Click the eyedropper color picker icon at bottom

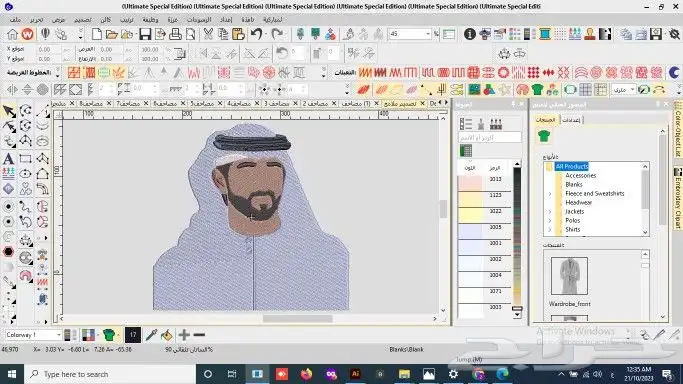click(151, 335)
